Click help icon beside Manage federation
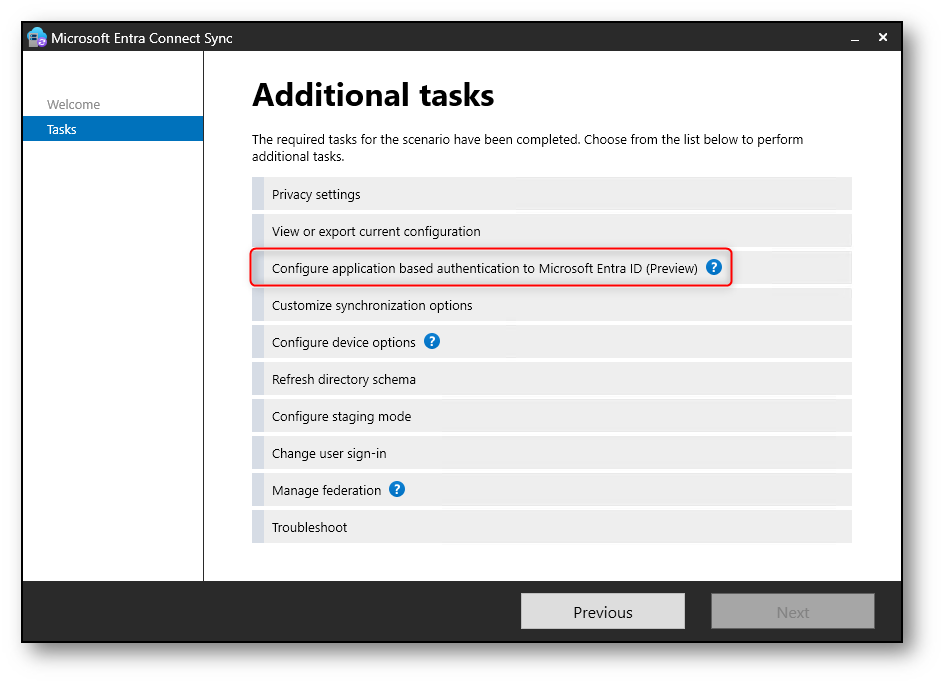The image size is (945, 685). [397, 489]
